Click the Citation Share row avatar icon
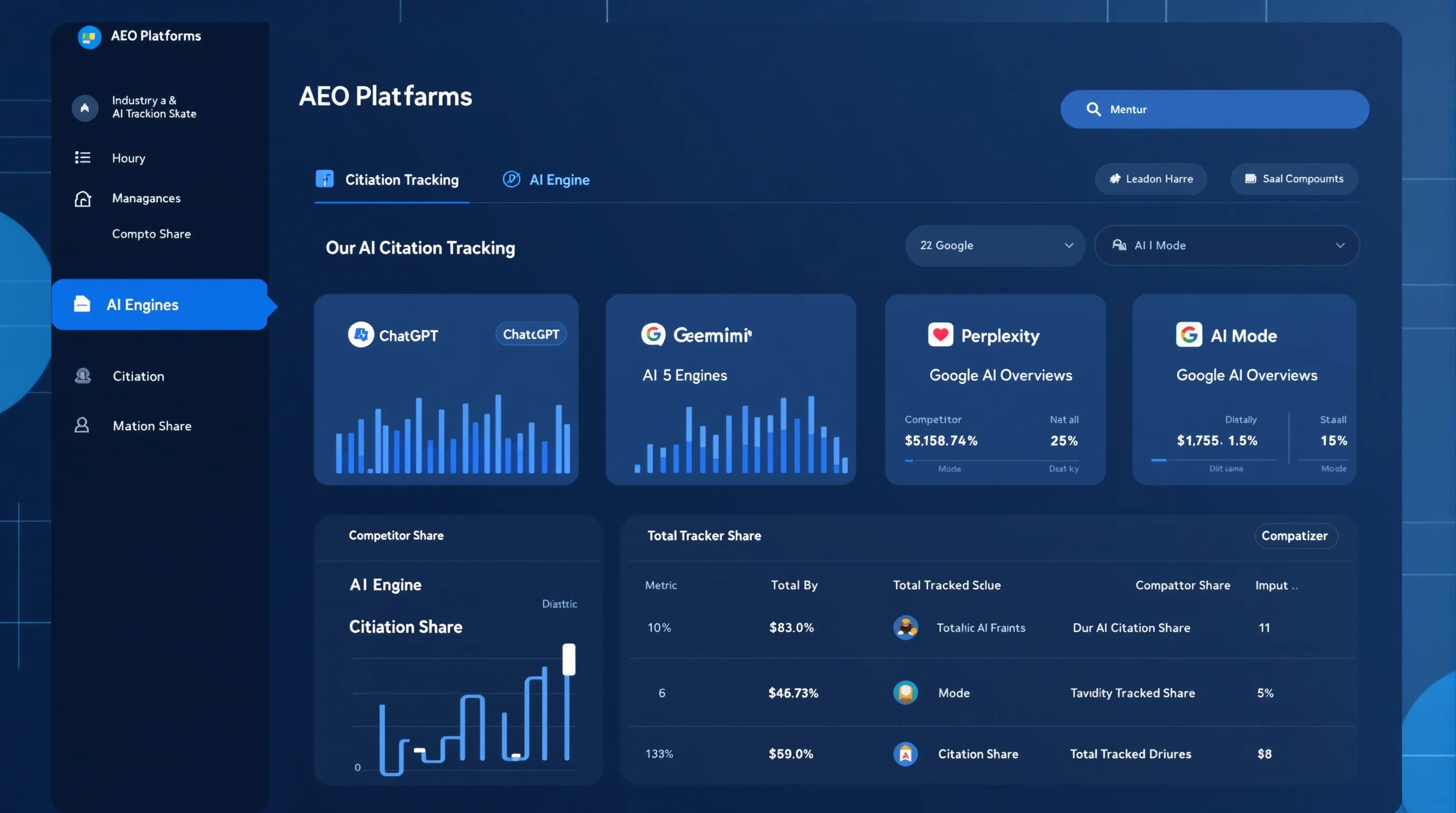This screenshot has width=1456, height=813. [905, 754]
